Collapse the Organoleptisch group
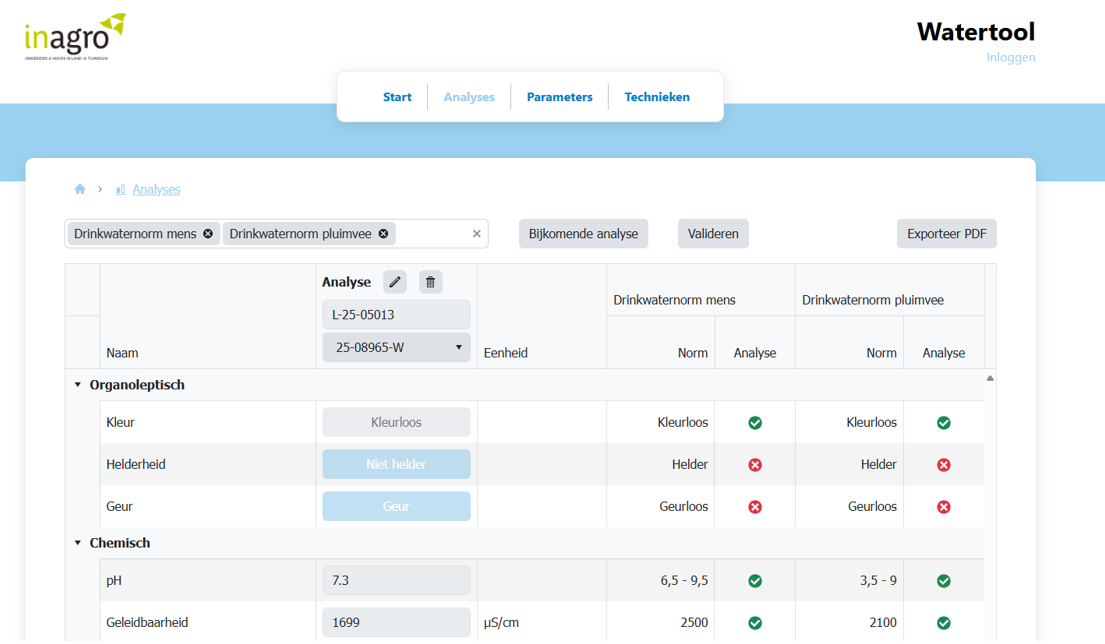Viewport: 1105px width, 644px height. (78, 385)
